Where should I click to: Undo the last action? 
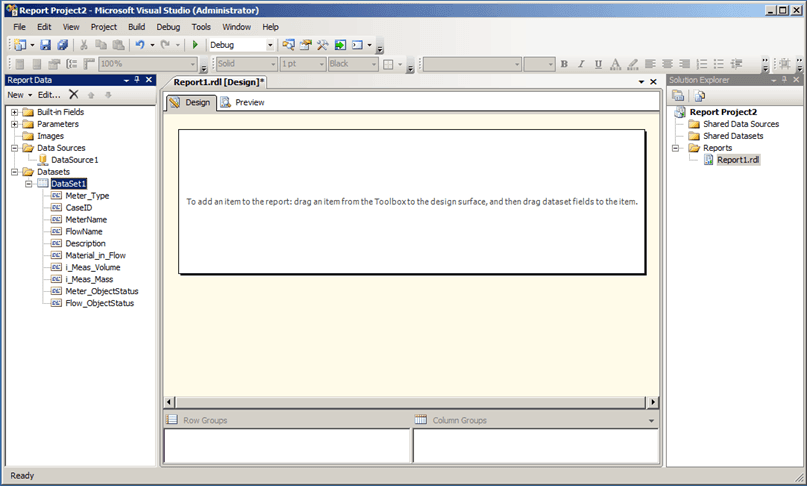point(140,45)
